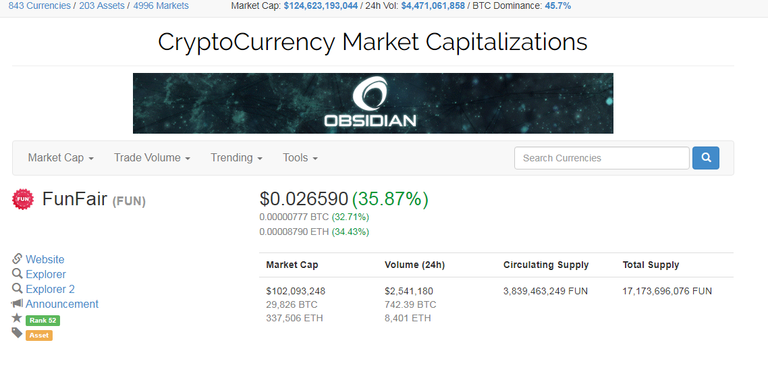Expand the Trending dropdown menu
The image size is (768, 372).
pos(237,158)
